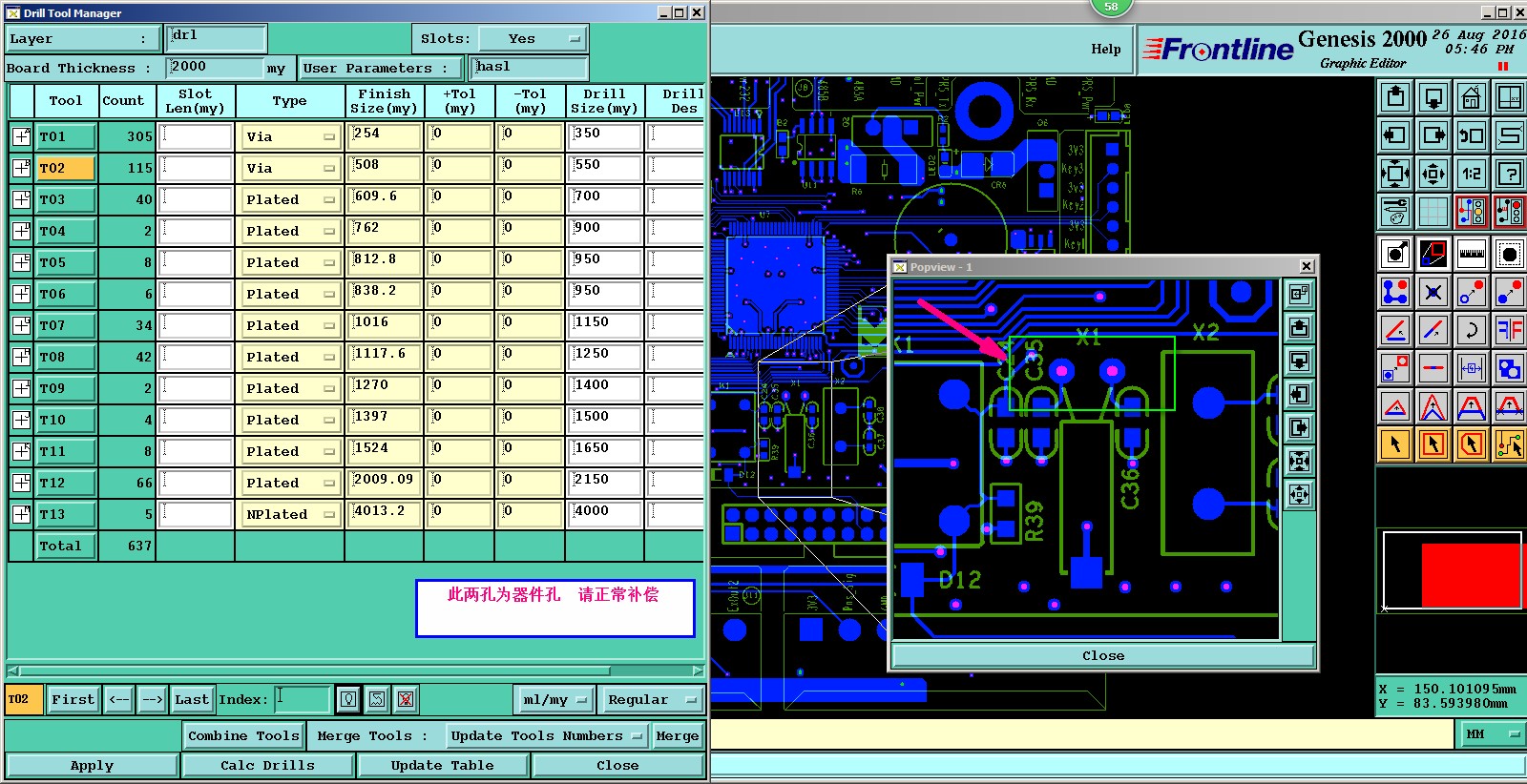Click the pan up icon in Popview window
Screen dimensions: 1527x784
coord(1299,328)
